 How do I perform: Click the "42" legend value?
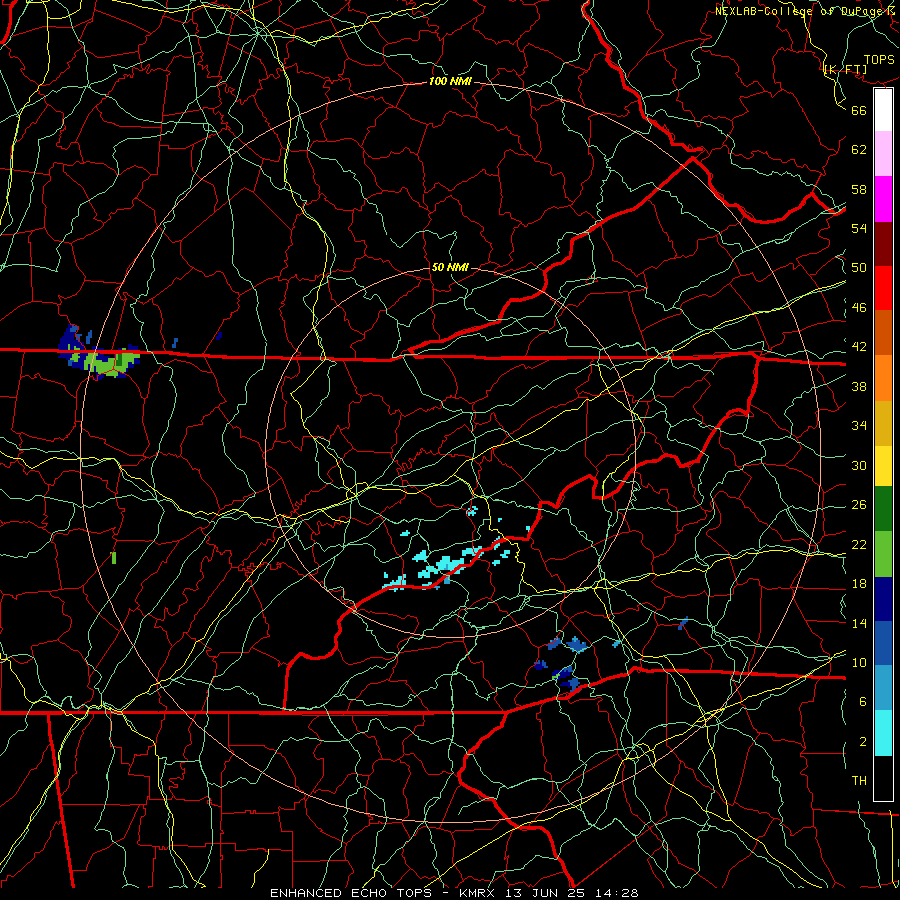coord(859,347)
